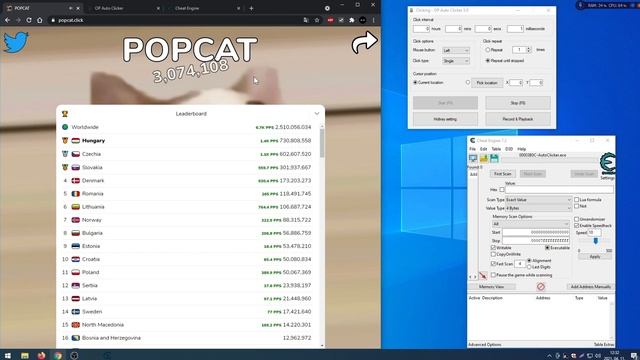Open Cheat Engine Edit menu
The image size is (640, 360).
483,149
